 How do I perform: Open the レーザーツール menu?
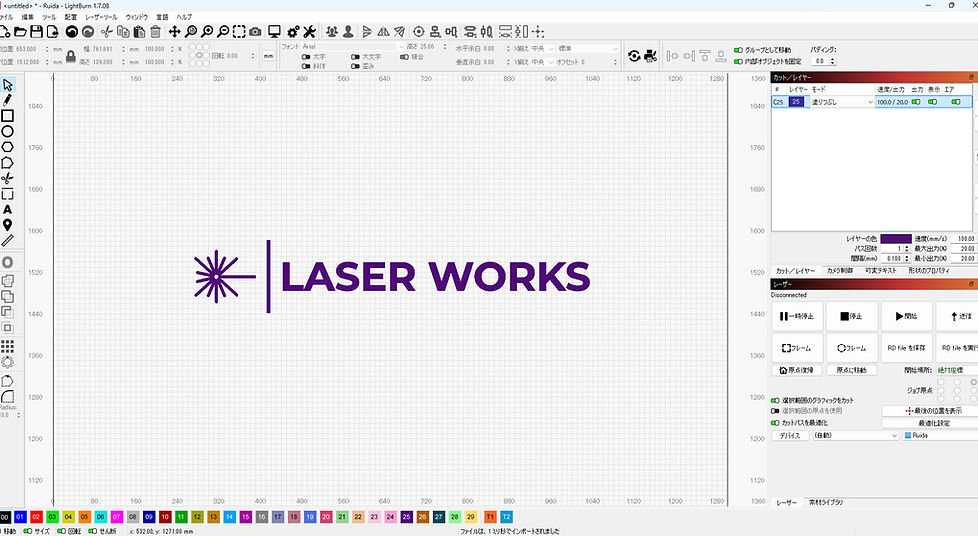(x=101, y=17)
